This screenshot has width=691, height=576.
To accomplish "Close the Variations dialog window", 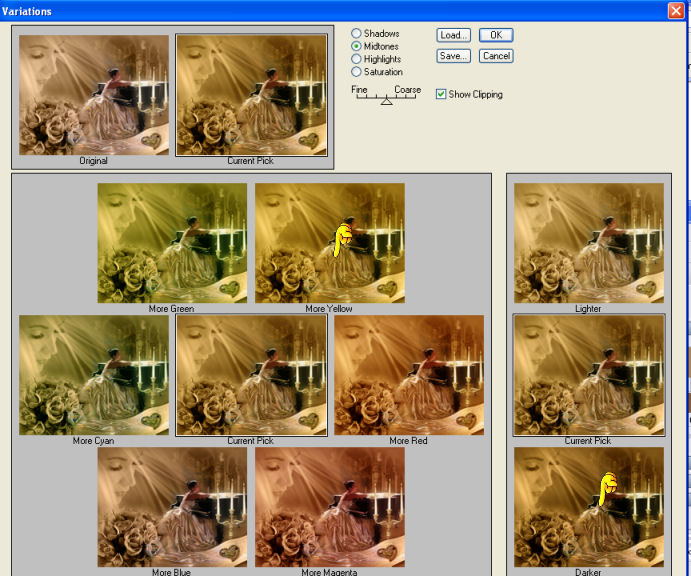I will tap(676, 11).
